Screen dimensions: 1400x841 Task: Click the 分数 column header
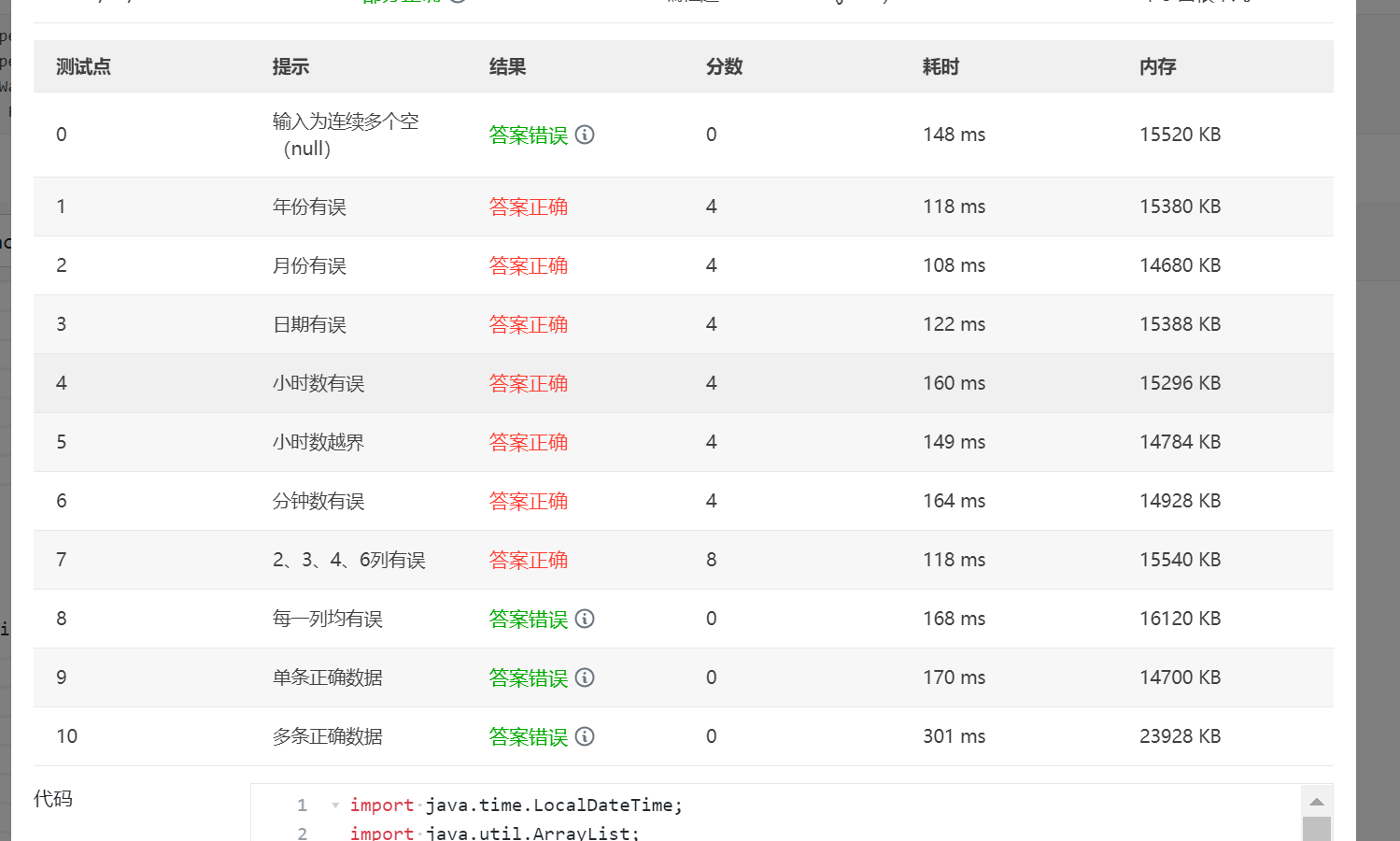point(724,66)
